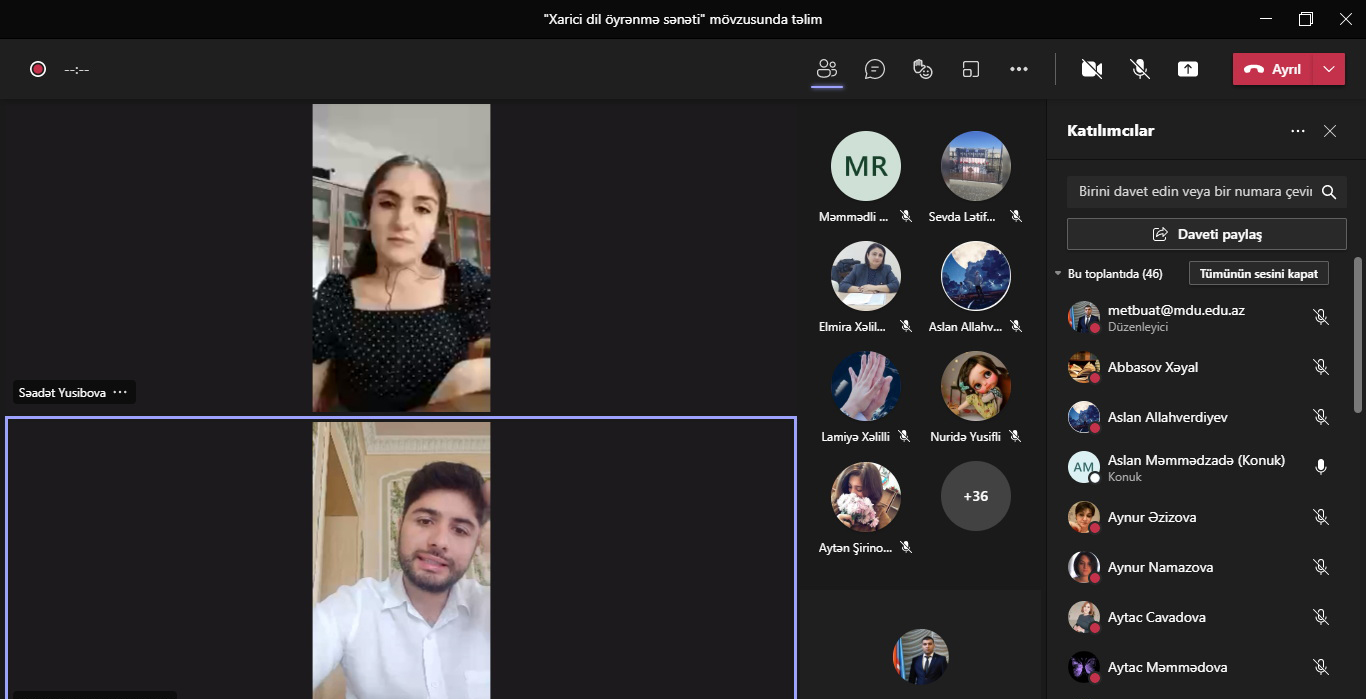Unmute your microphone in toolbar
Image resolution: width=1366 pixels, height=699 pixels.
pyautogui.click(x=1139, y=69)
